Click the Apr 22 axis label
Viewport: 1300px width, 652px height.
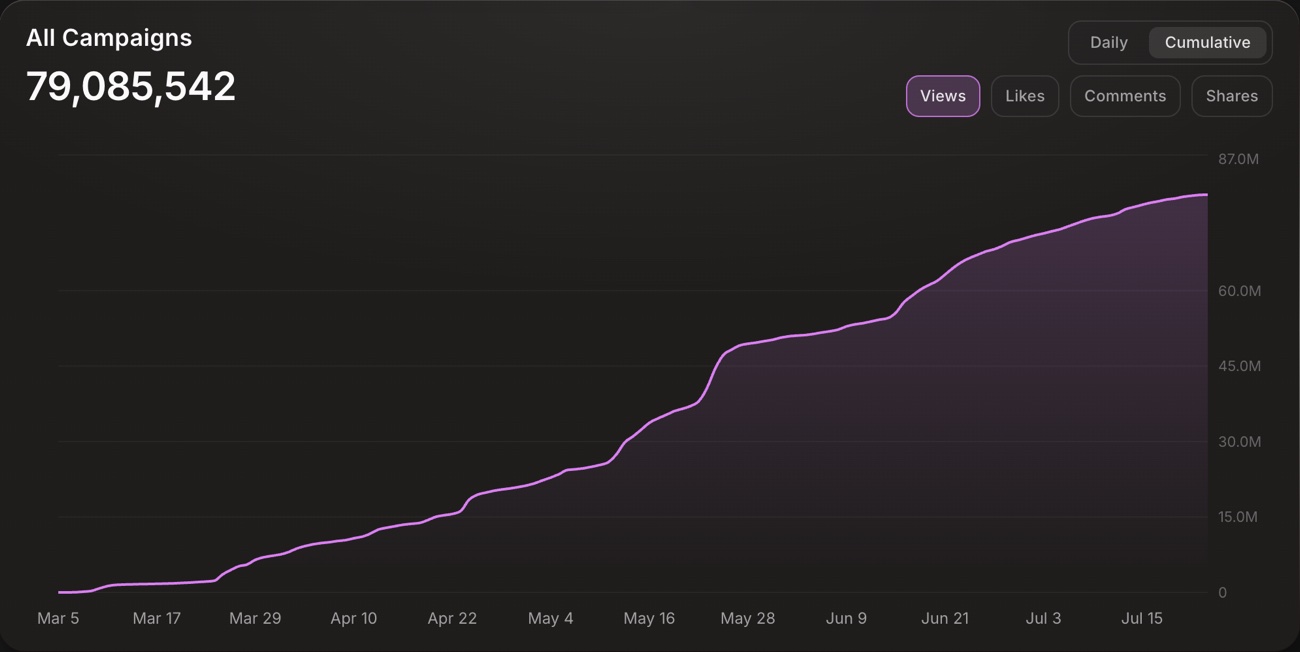452,619
